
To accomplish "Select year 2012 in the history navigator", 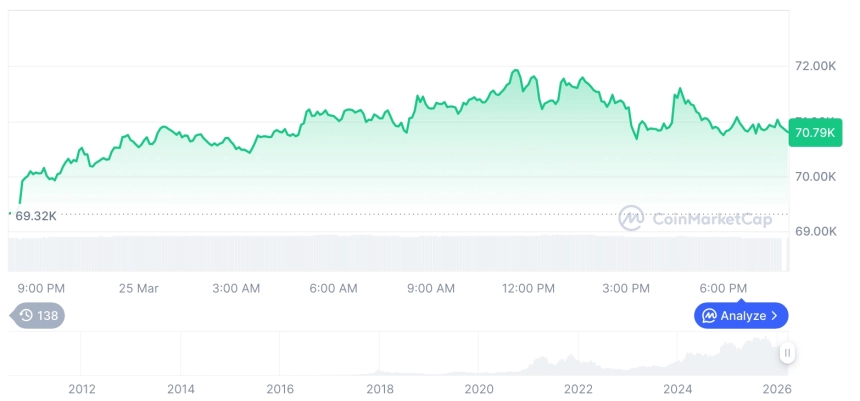I will [81, 389].
